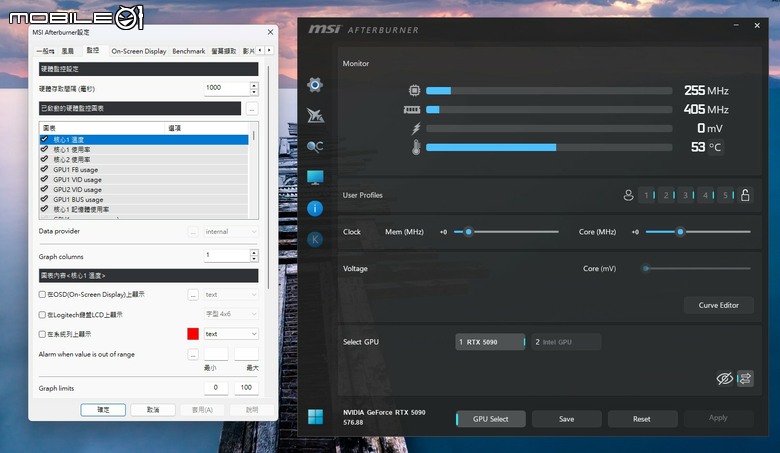This screenshot has width=780, height=453.
Task: Enable show in On-Screen Display checkbox
Action: click(42, 294)
